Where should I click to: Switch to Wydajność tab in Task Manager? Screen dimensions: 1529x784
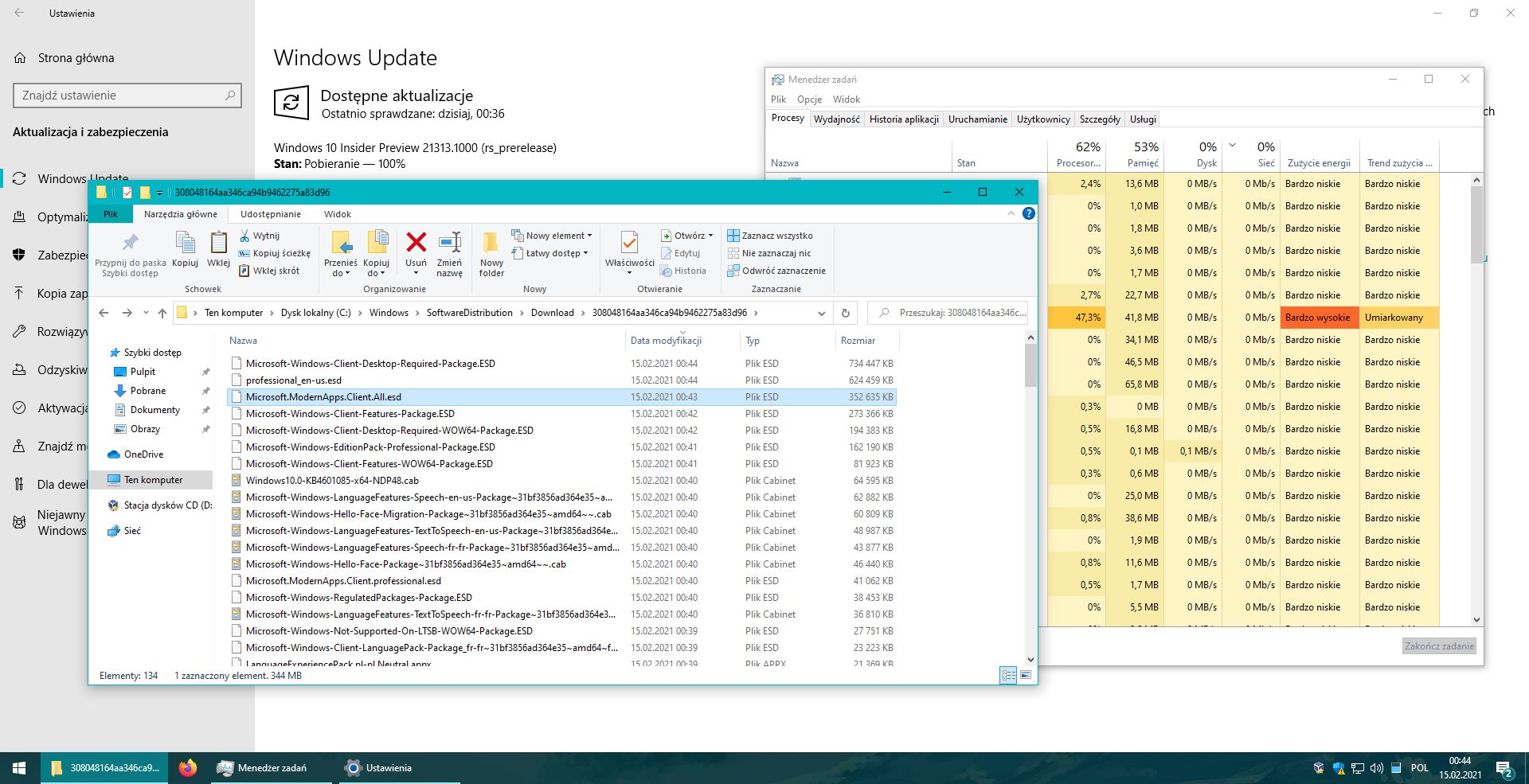(x=836, y=119)
